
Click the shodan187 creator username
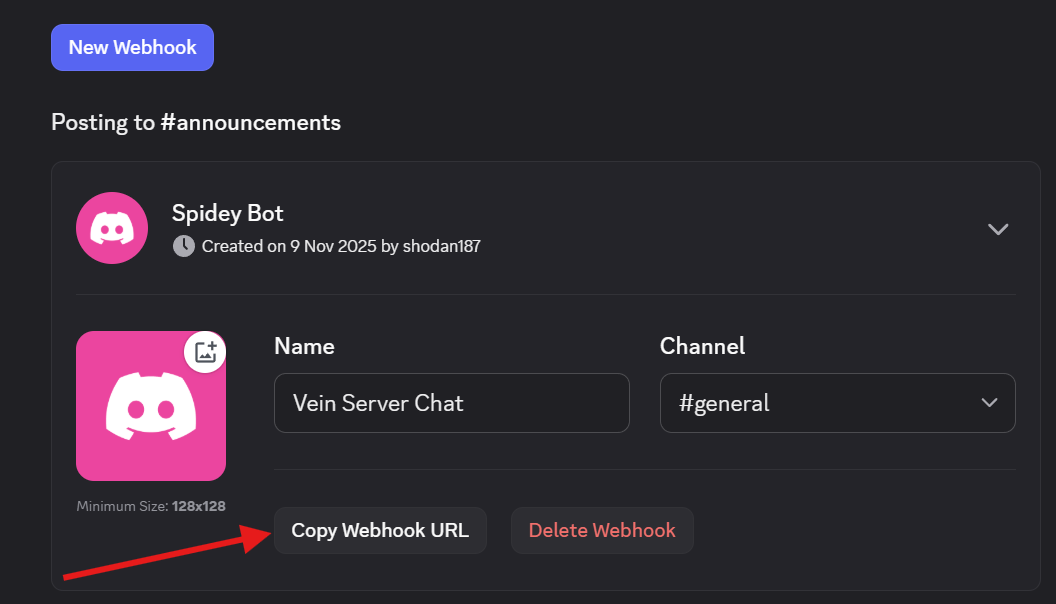tap(442, 245)
